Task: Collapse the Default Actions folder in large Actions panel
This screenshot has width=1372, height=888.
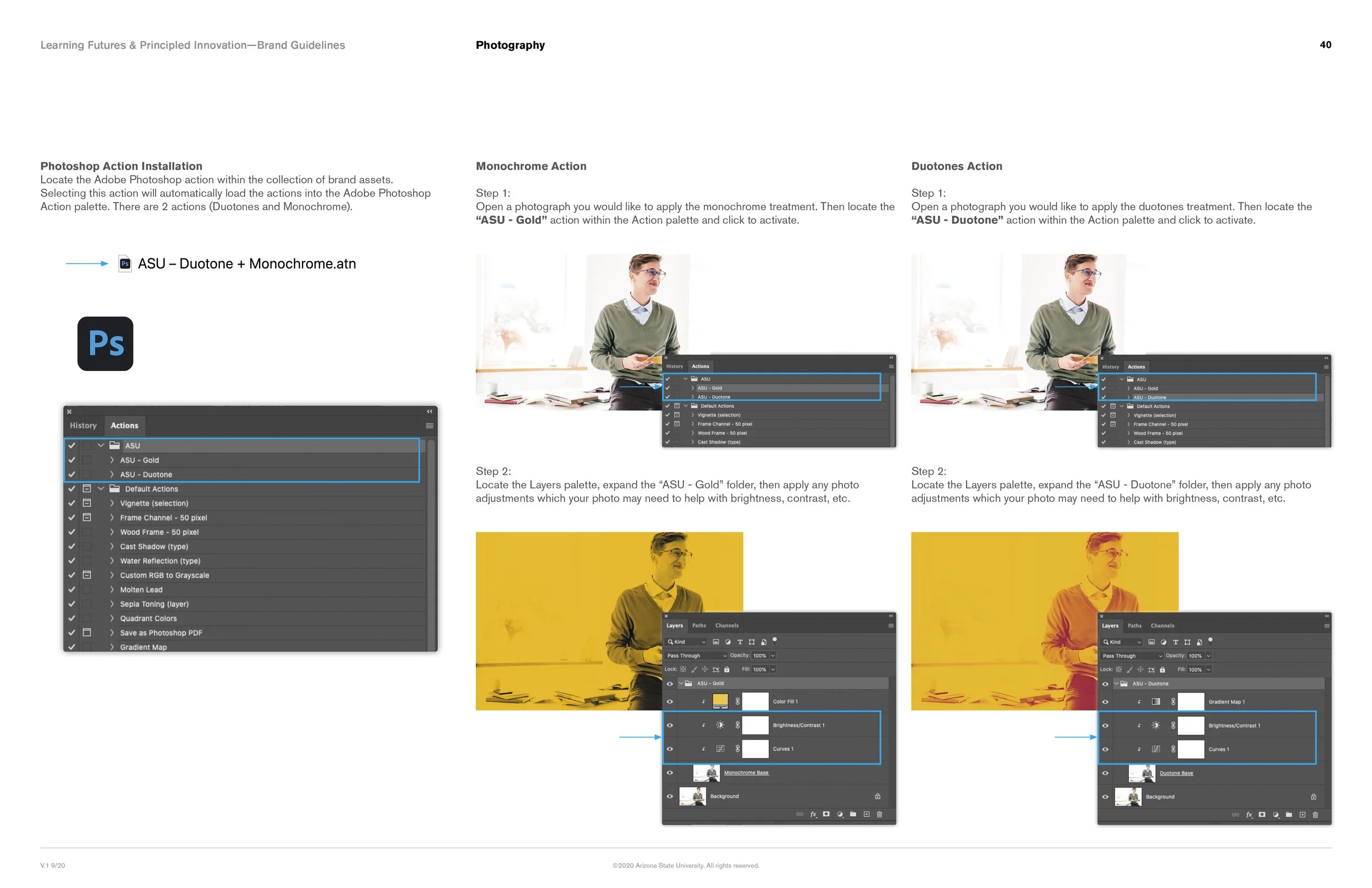Action: pyautogui.click(x=101, y=488)
